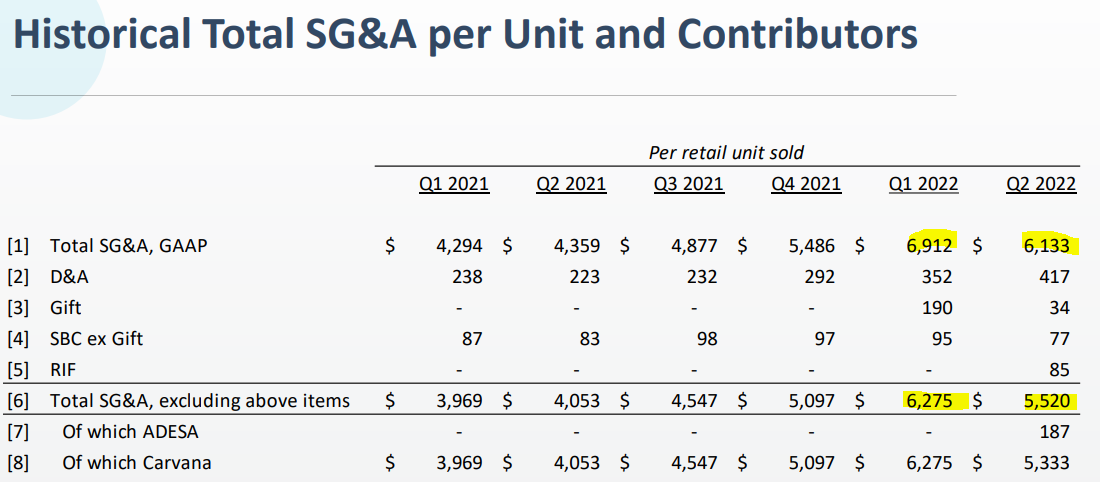Click the value 4,877 for Q3 2021
This screenshot has width=1100, height=482.
point(693,246)
